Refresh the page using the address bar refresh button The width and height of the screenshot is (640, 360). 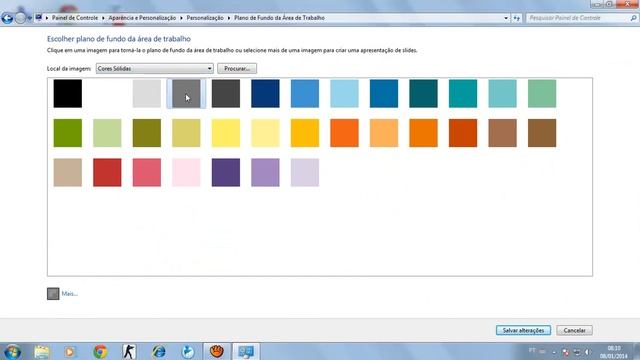(517, 18)
